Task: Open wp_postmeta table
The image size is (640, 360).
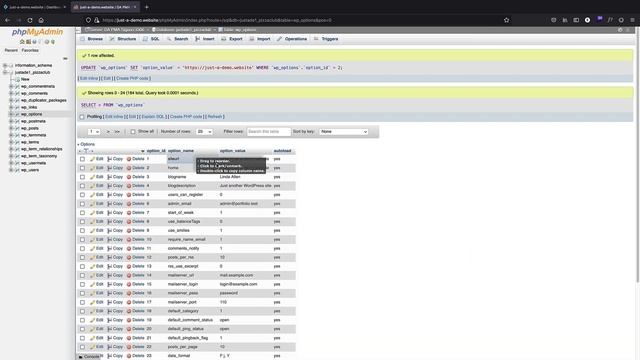Action: [x=33, y=121]
